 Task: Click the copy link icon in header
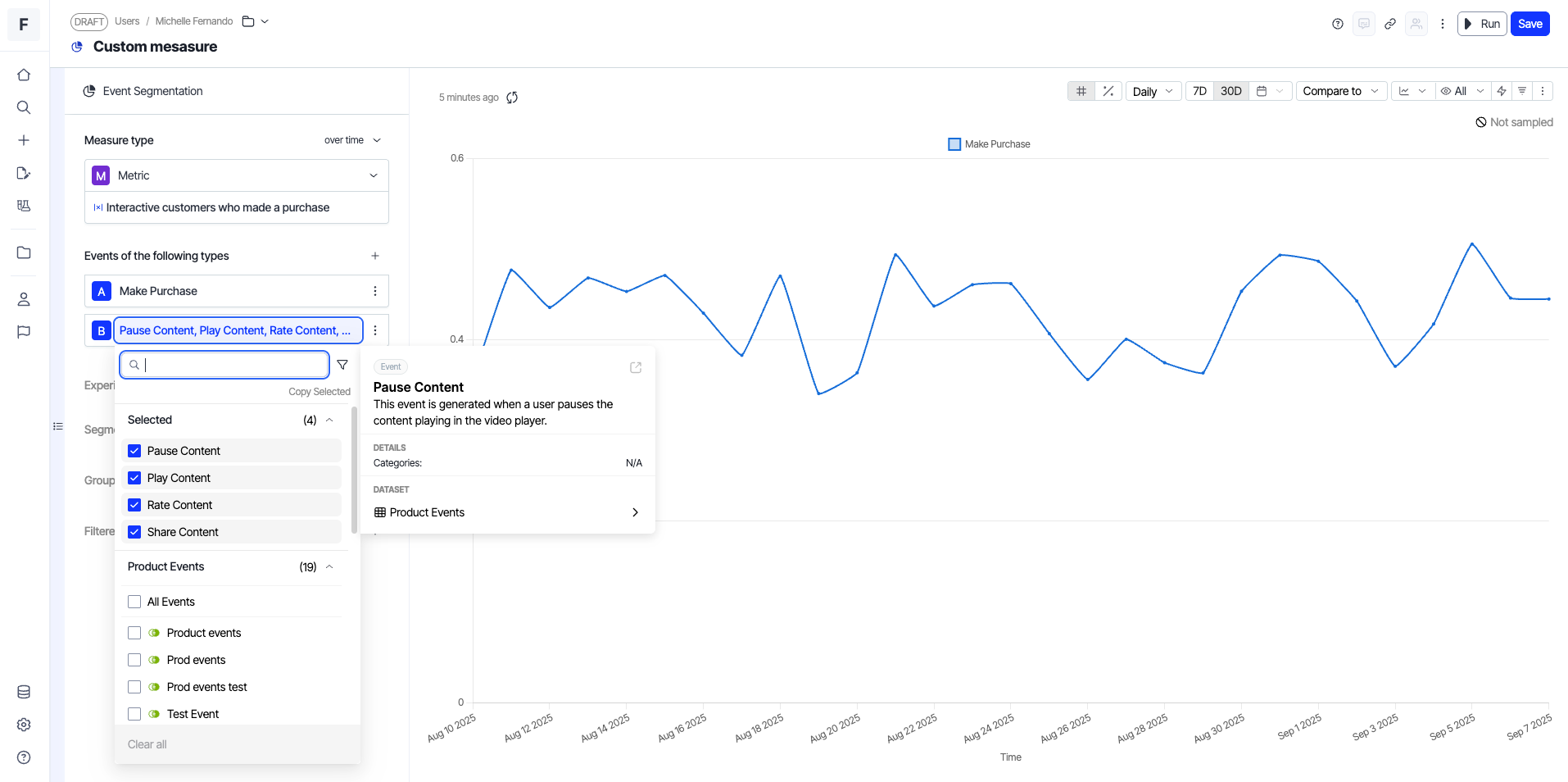1390,24
